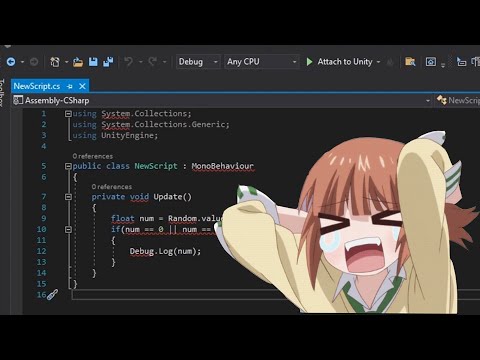Click the Redo arrow icon
The image size is (480, 360).
[x=153, y=62]
